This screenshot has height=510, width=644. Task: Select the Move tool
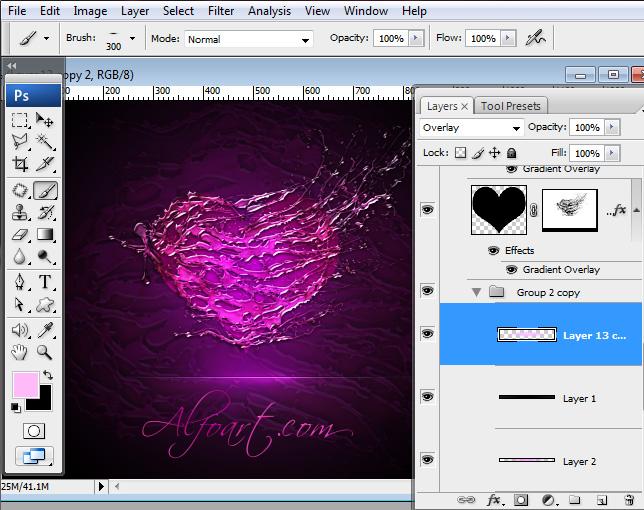click(x=44, y=120)
